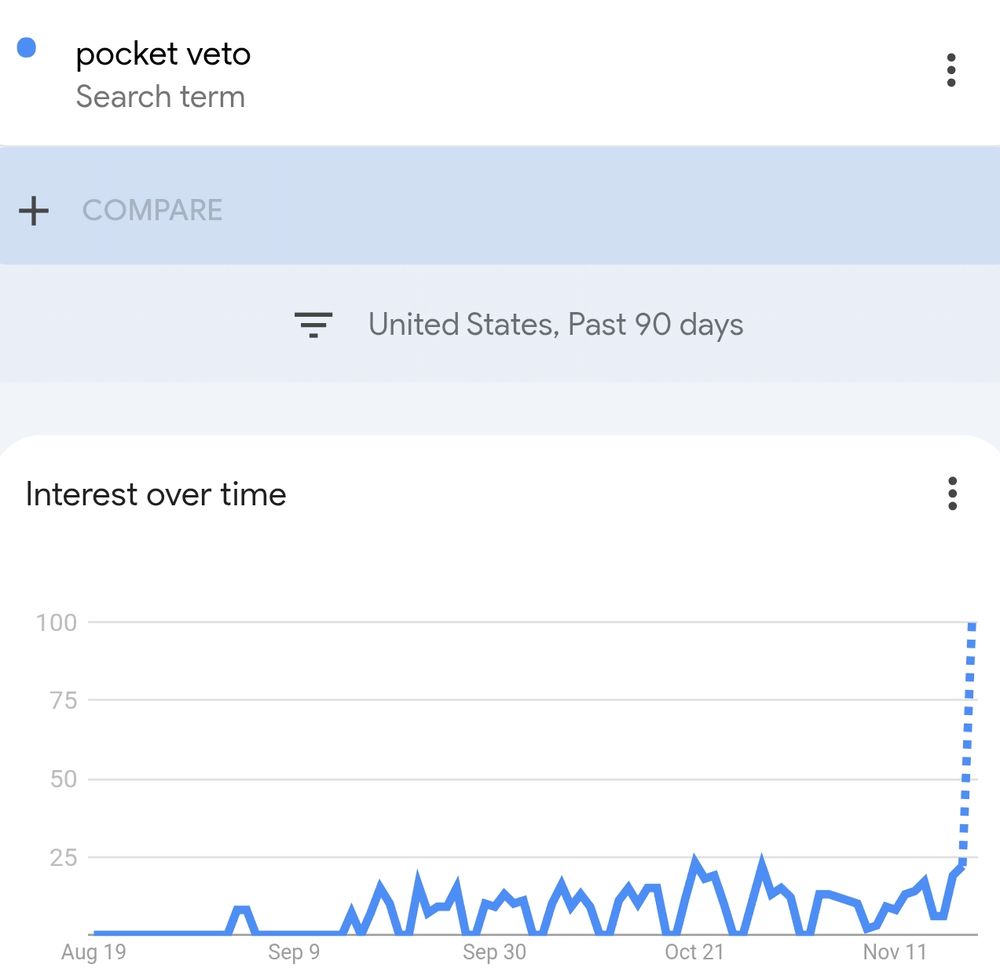Click the COMPARE button
Screen dimensions: 1000x980
(x=152, y=210)
